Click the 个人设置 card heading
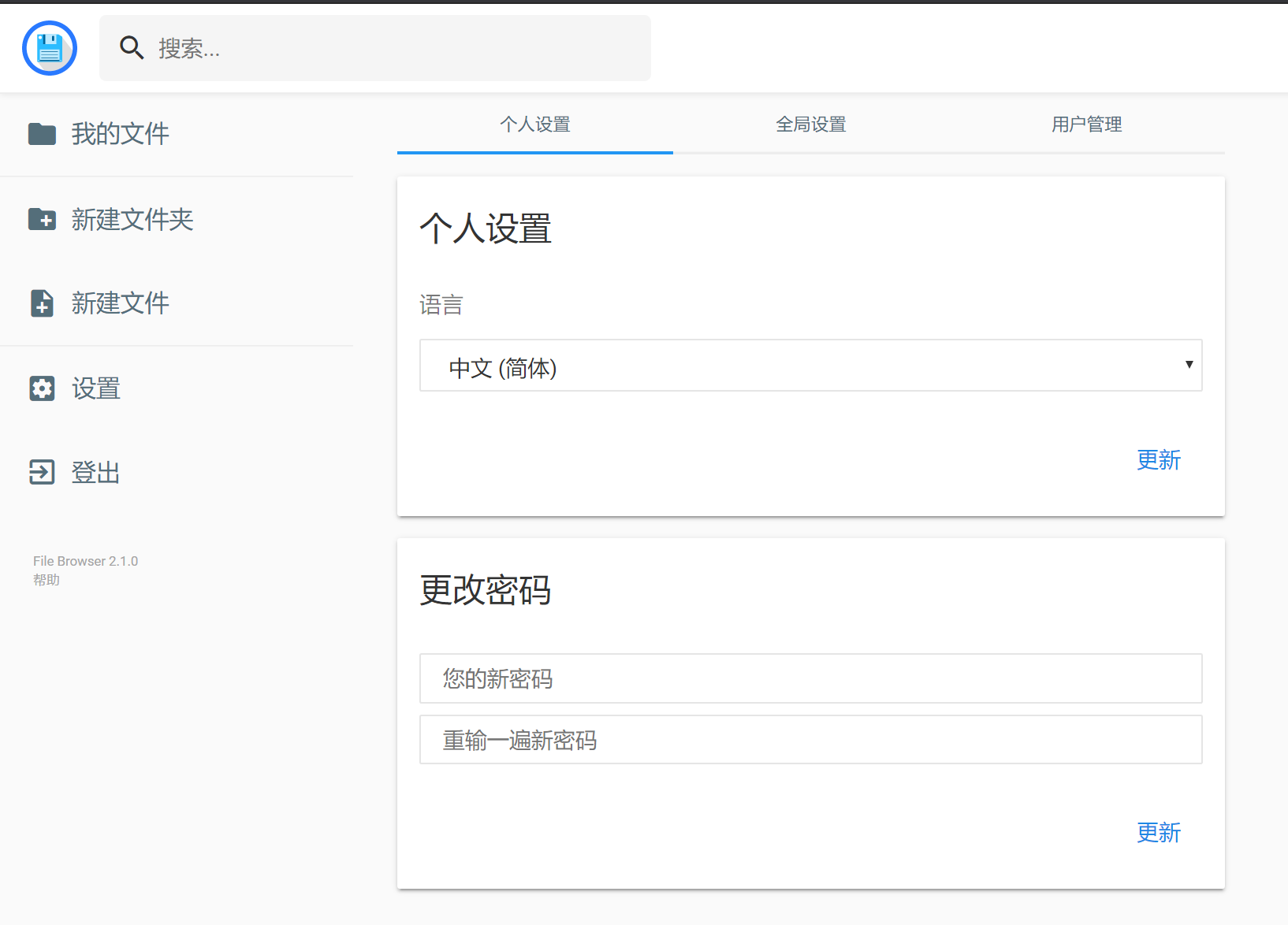1288x925 pixels. pyautogui.click(x=486, y=229)
